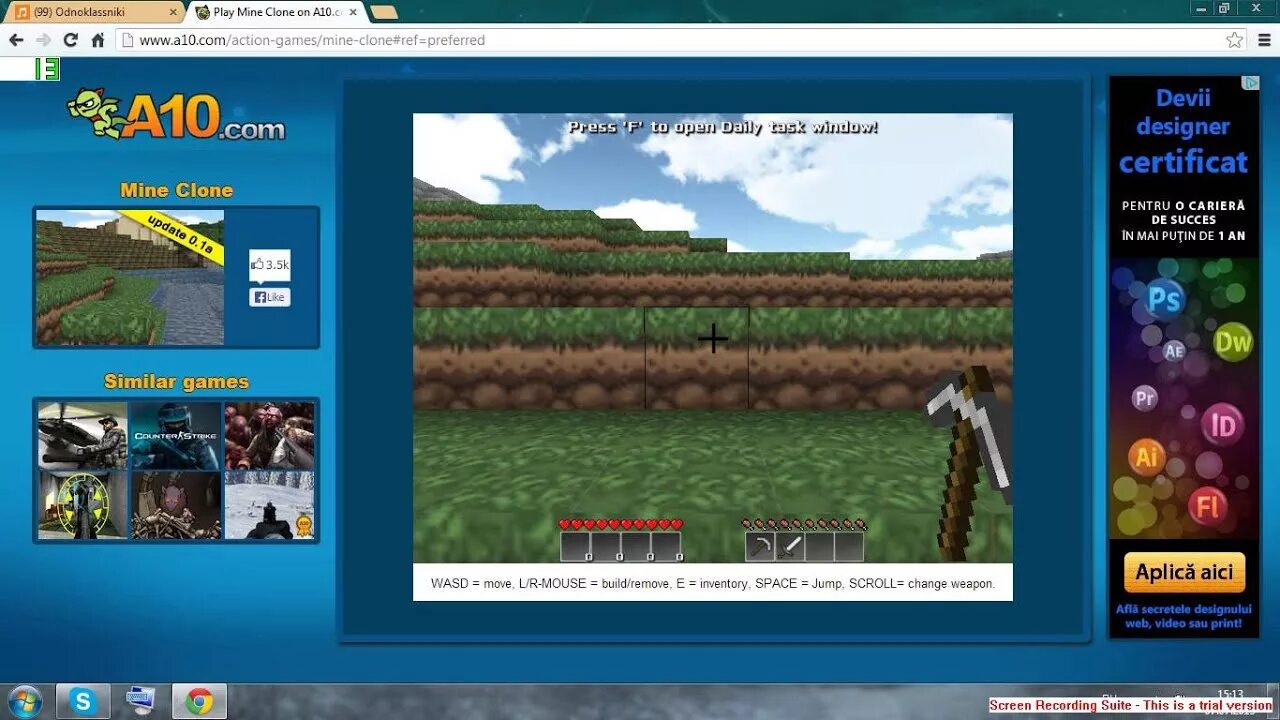
Task: Click the Photoshop Ps bubble in ad
Action: 1165,299
